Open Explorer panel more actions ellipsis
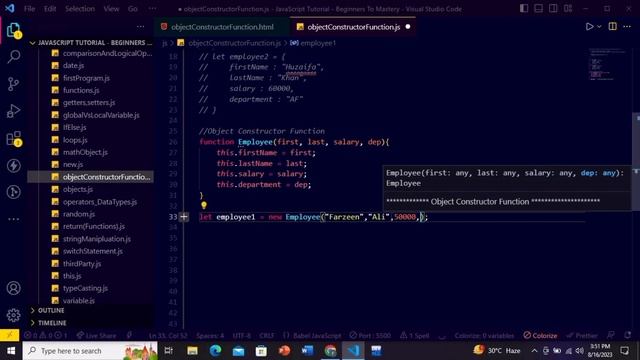The width and height of the screenshot is (640, 360). pos(140,27)
